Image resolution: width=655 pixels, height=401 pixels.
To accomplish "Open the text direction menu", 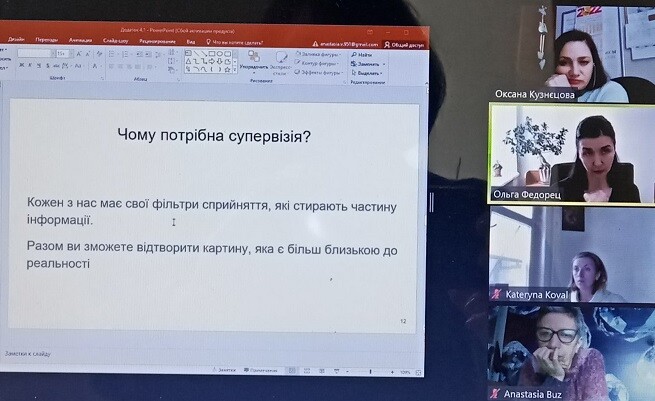I will point(173,52).
